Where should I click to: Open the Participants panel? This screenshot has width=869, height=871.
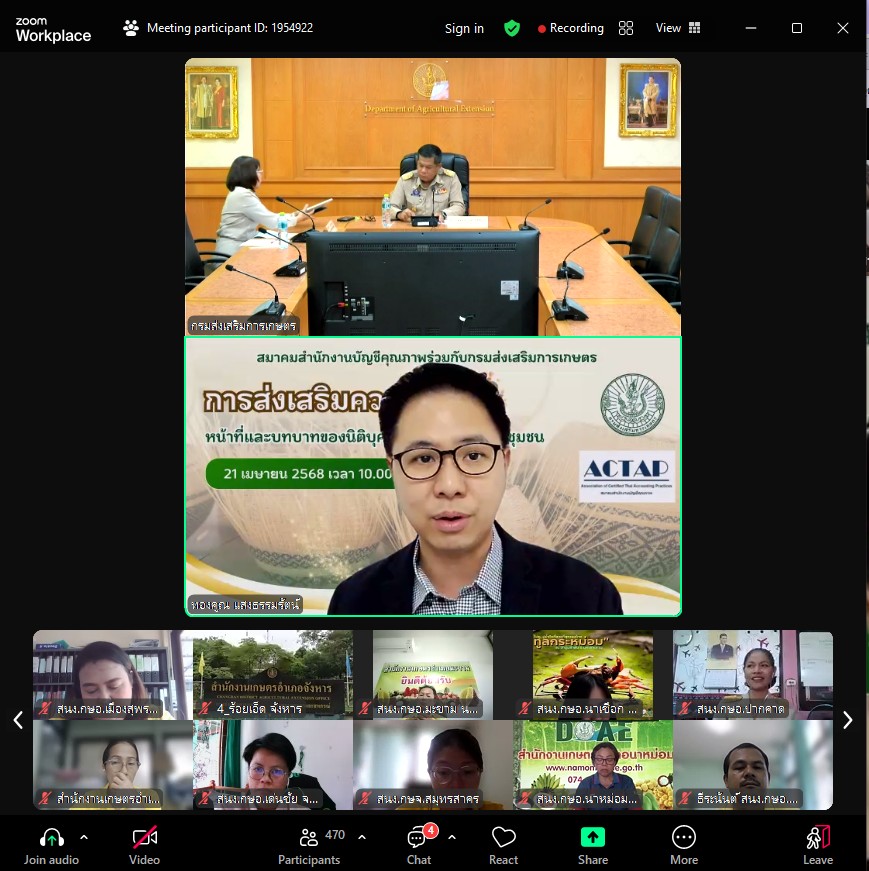pyautogui.click(x=309, y=837)
